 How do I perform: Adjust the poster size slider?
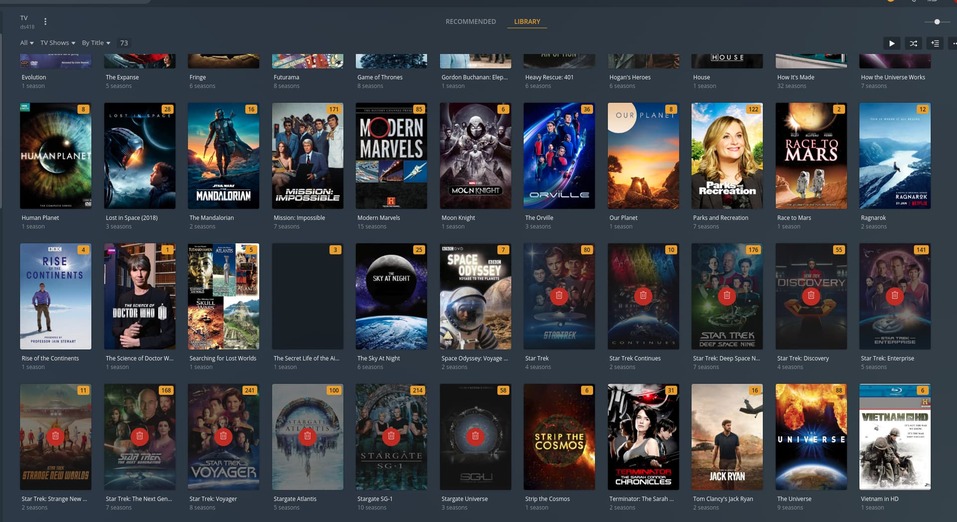[x=937, y=22]
